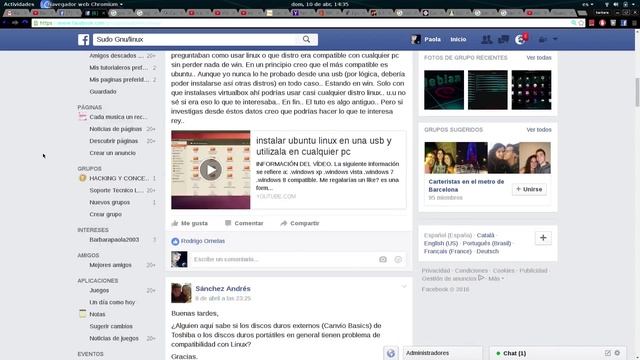Click Sugerir cambios

point(111,327)
